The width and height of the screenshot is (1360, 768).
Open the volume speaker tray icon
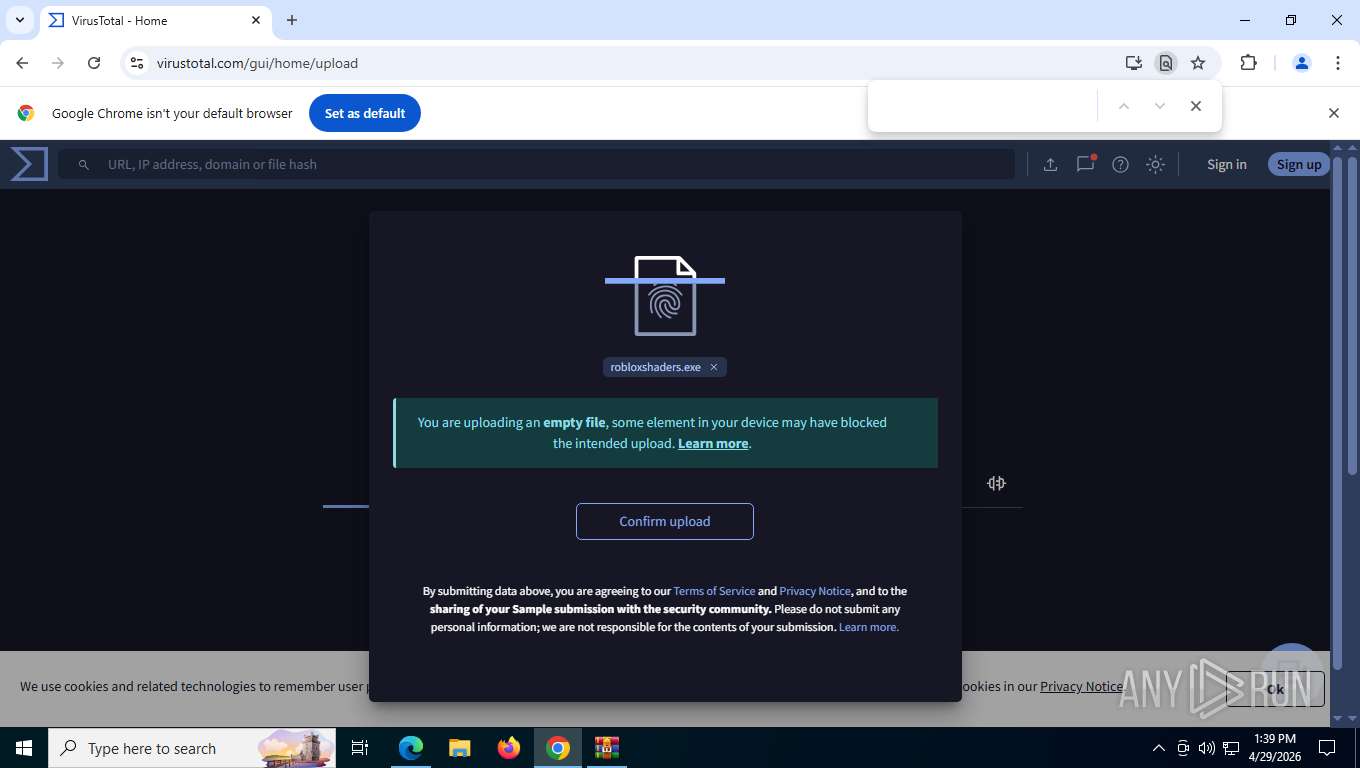click(x=1207, y=748)
